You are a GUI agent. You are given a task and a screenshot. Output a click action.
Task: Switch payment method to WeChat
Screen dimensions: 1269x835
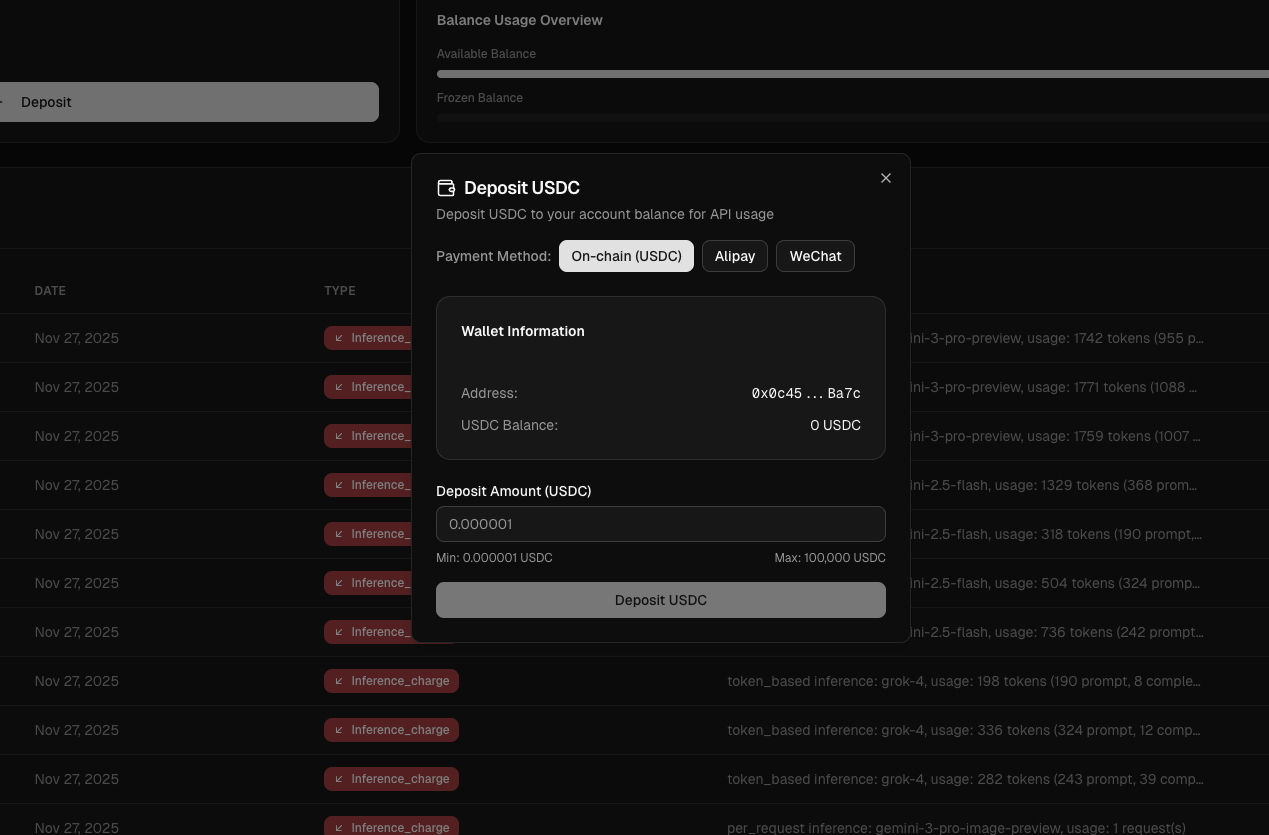815,256
